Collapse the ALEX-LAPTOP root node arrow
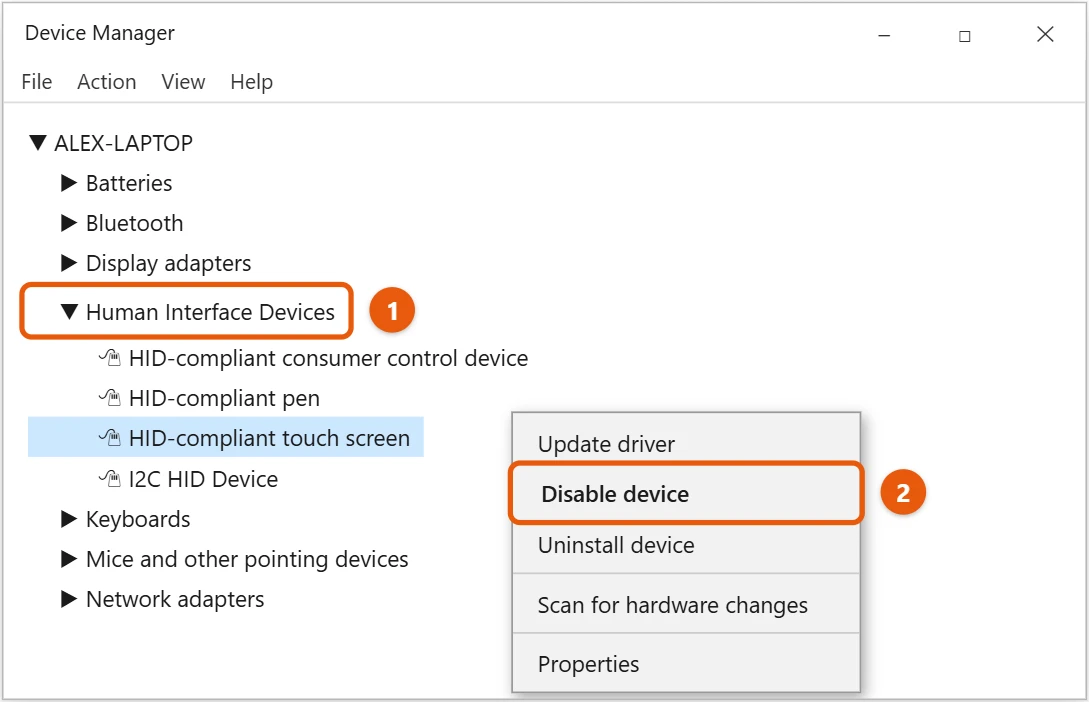This screenshot has width=1089, height=702. [x=38, y=143]
